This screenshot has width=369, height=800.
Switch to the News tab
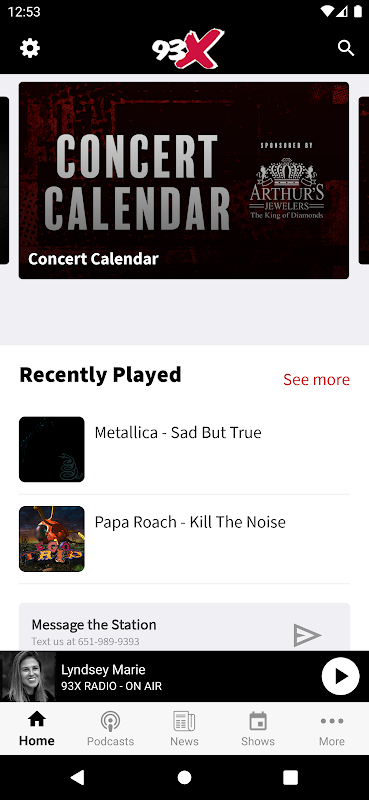[184, 729]
